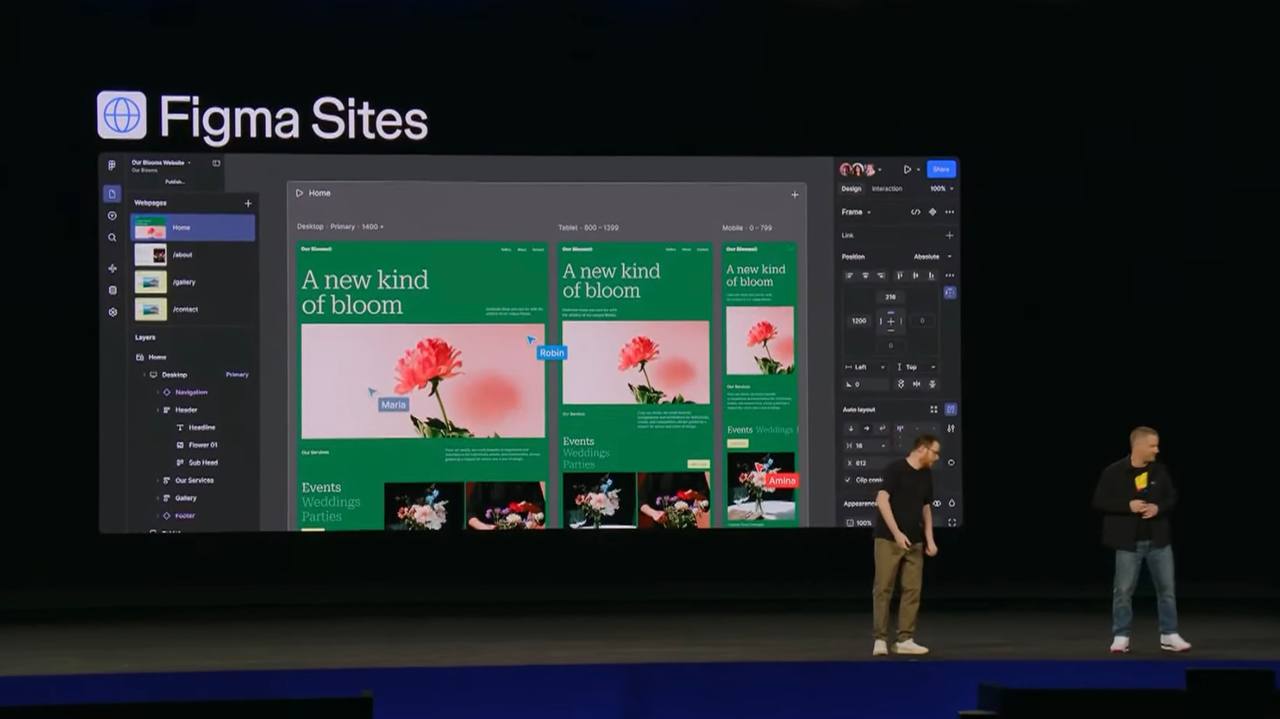This screenshot has width=1280, height=719.
Task: Open the database icon in left rail
Action: [112, 290]
